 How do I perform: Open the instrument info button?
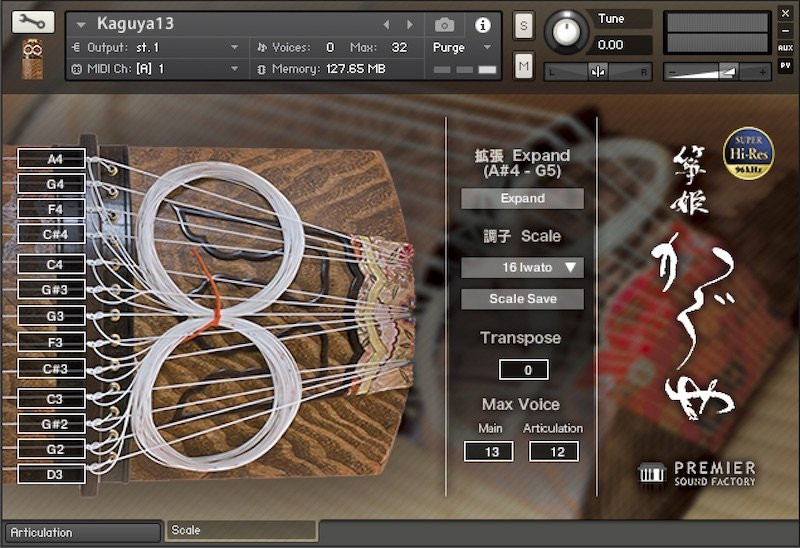click(x=482, y=24)
